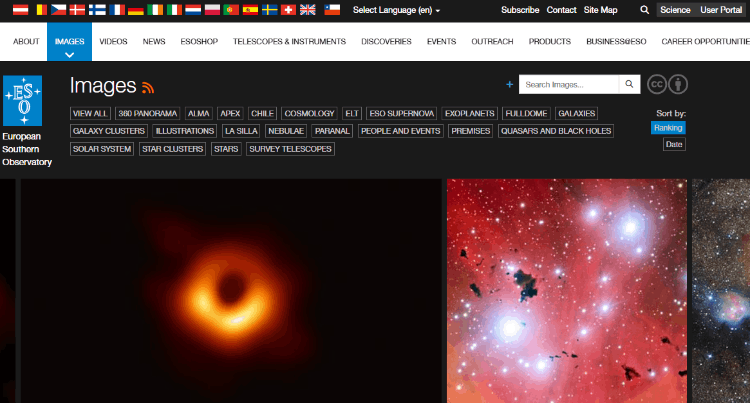The image size is (750, 403).
Task: Filter images by Exoplanets
Action: point(470,113)
